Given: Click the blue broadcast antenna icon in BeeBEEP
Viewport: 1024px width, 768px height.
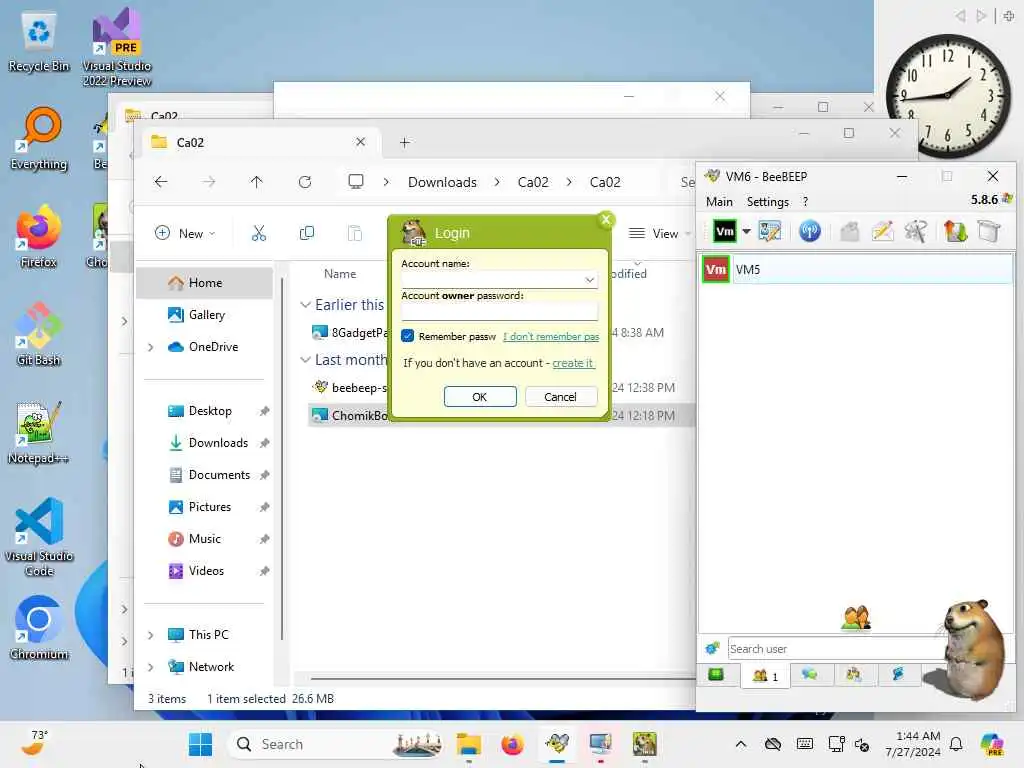Looking at the screenshot, I should (810, 231).
